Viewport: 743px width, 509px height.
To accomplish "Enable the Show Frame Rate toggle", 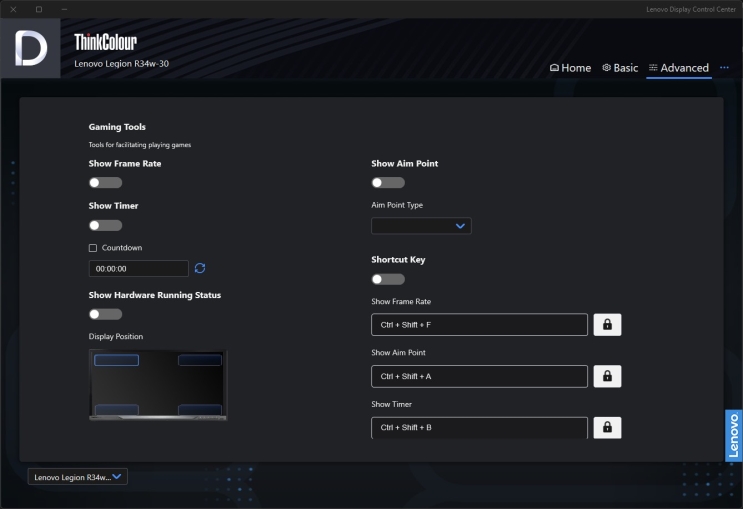I will (x=105, y=183).
